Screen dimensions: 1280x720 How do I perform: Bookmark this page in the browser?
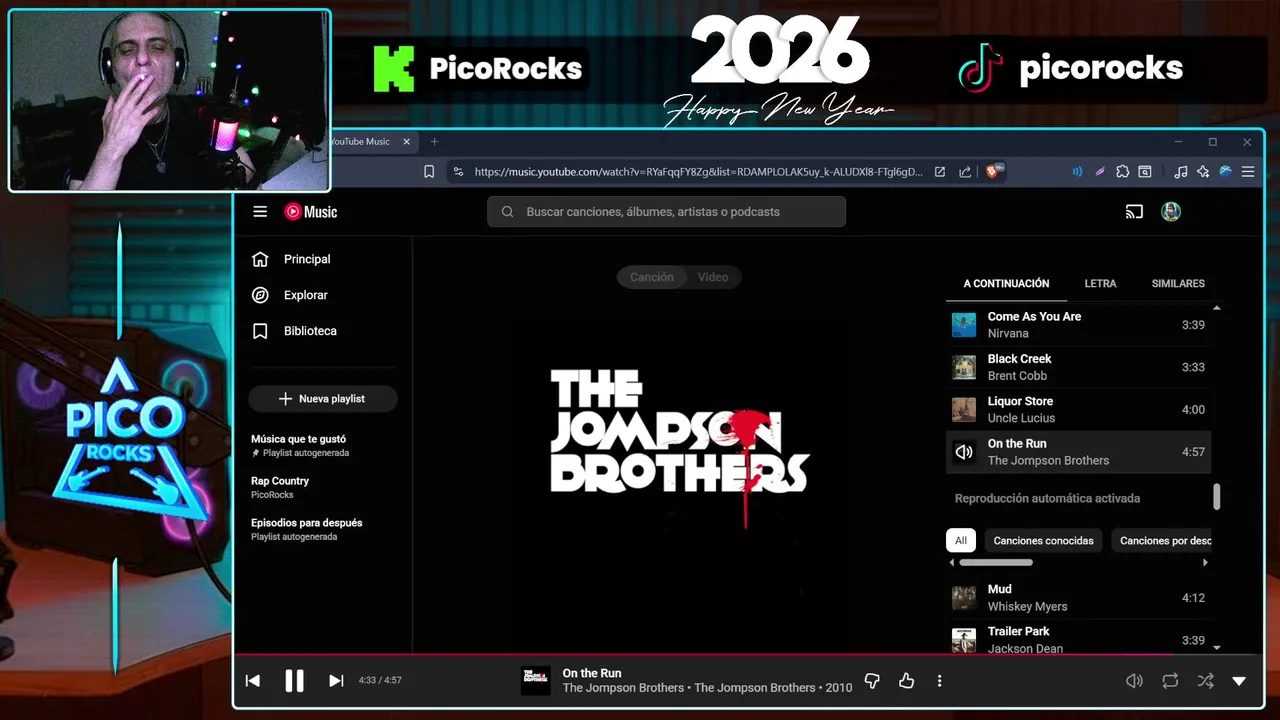429,172
